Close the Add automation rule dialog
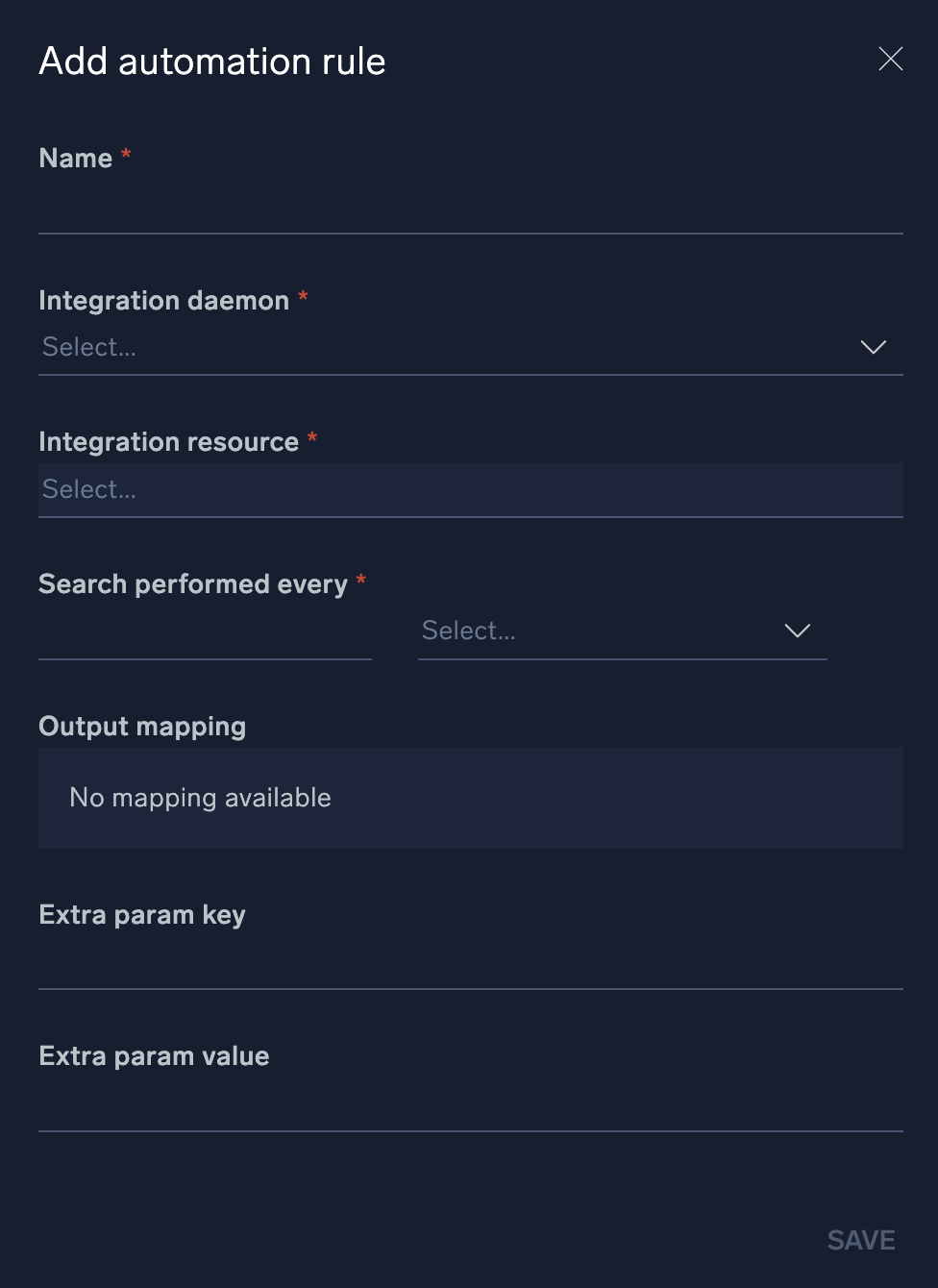 click(891, 60)
